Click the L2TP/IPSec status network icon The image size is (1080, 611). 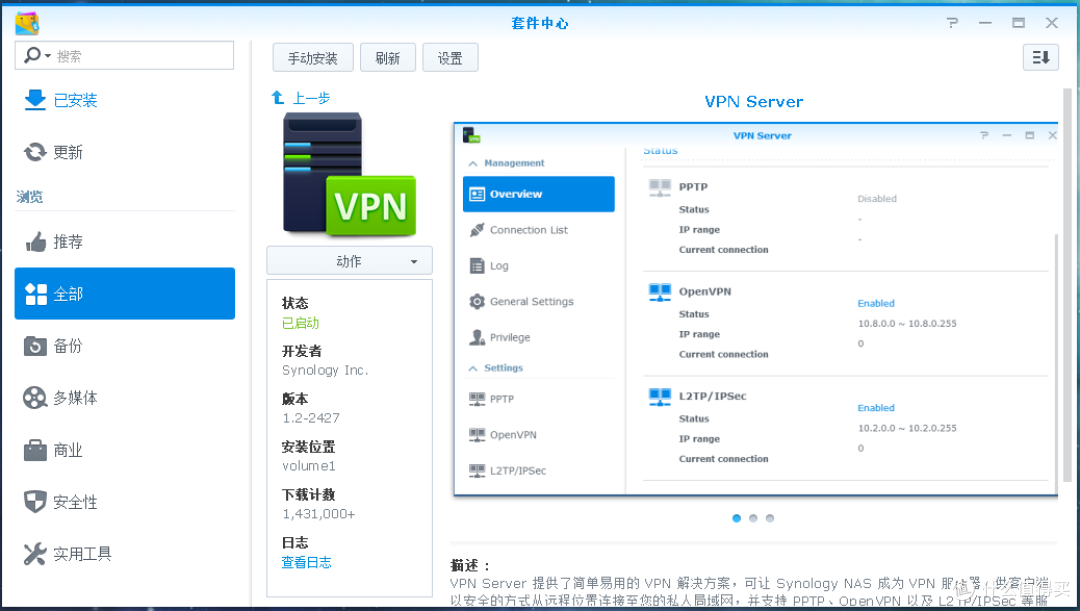coord(660,397)
